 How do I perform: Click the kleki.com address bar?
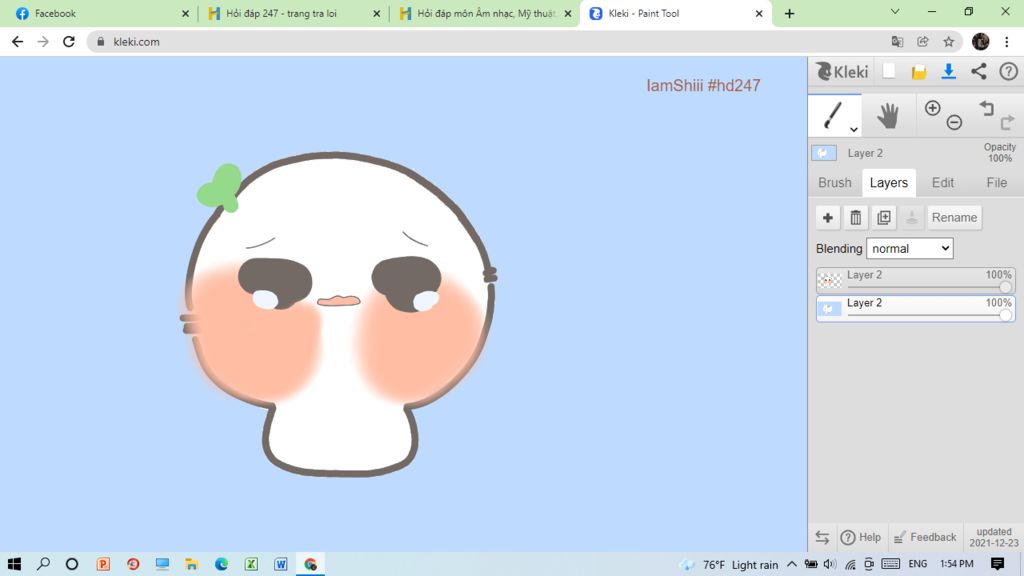[x=490, y=42]
